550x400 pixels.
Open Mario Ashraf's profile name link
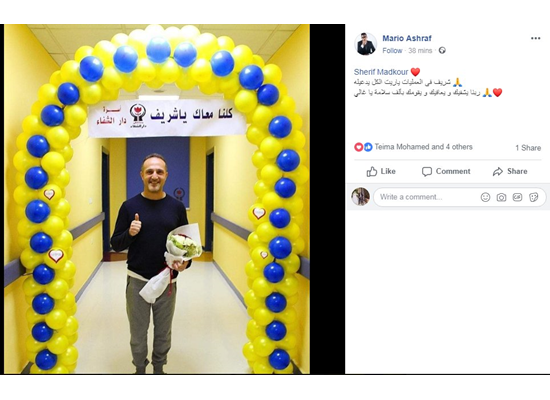[x=407, y=38]
